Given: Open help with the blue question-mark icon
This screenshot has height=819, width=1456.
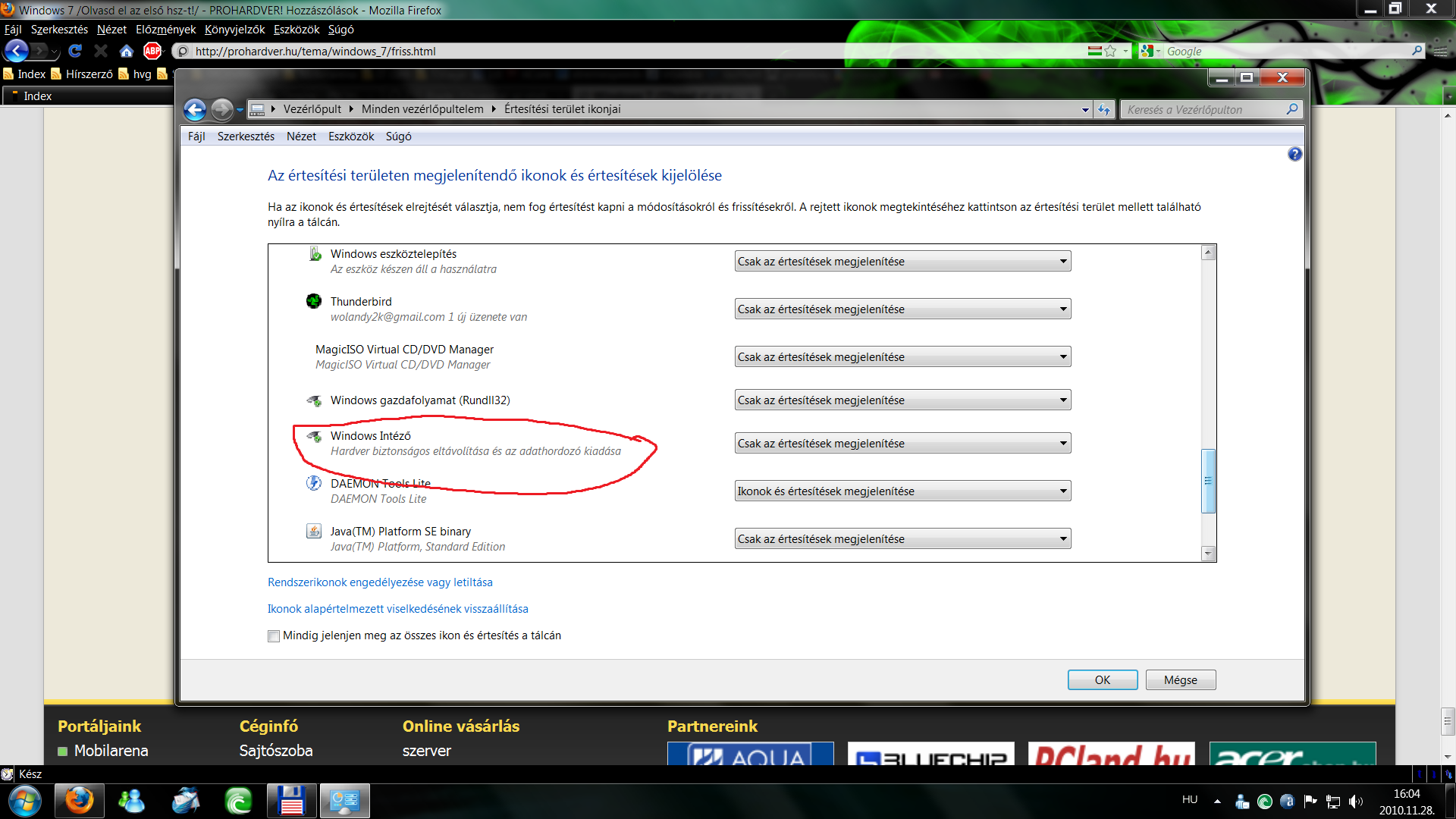Looking at the screenshot, I should coord(1294,154).
